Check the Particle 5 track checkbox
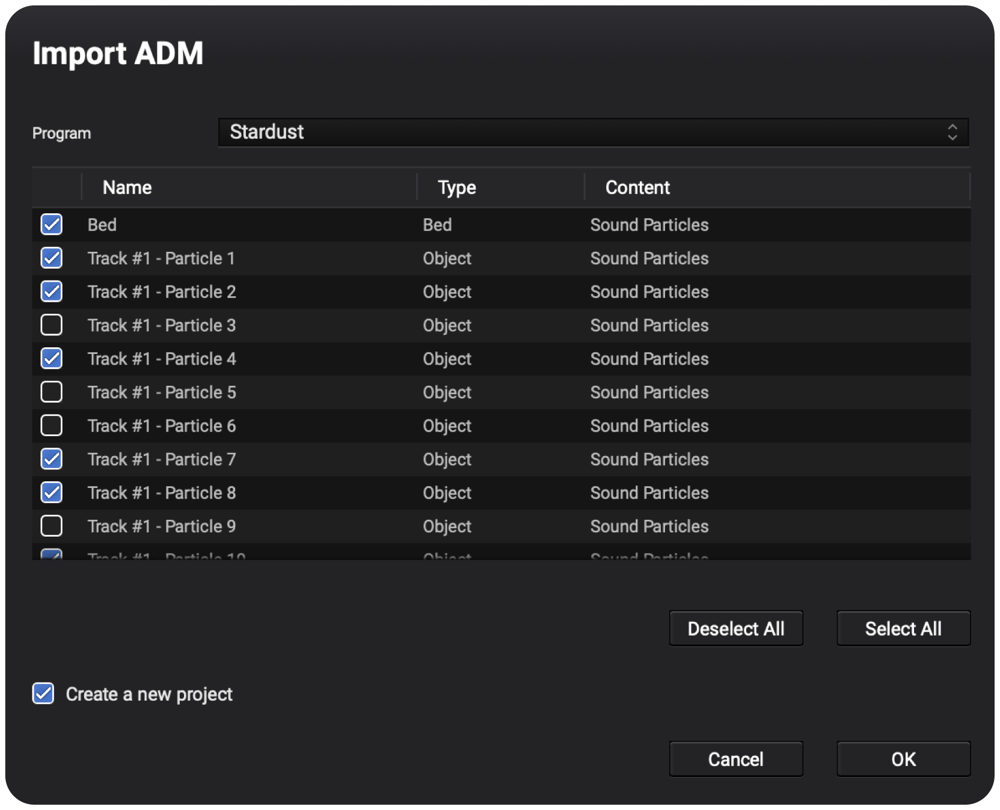The image size is (1000, 810). [51, 392]
